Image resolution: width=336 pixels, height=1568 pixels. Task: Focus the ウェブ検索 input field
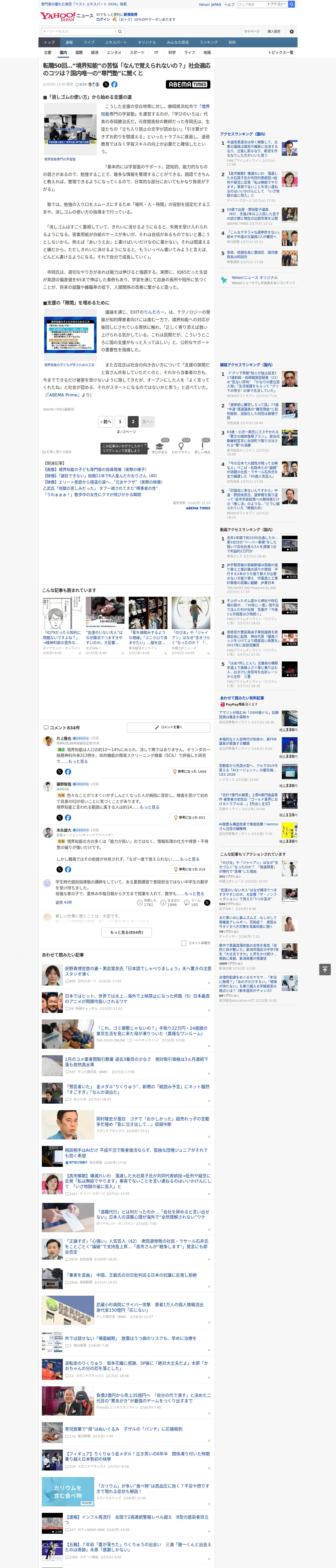click(x=251, y=4)
